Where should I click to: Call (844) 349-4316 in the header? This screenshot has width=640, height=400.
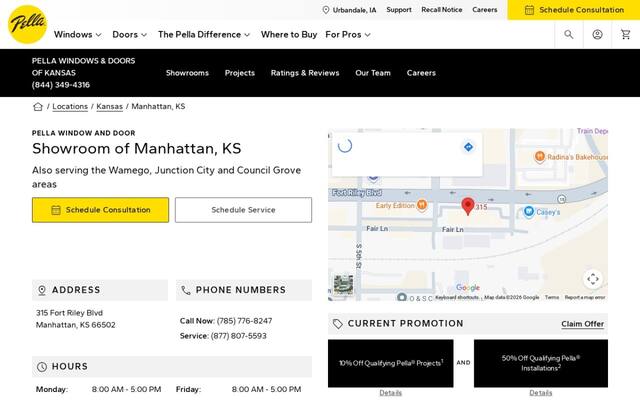point(61,85)
